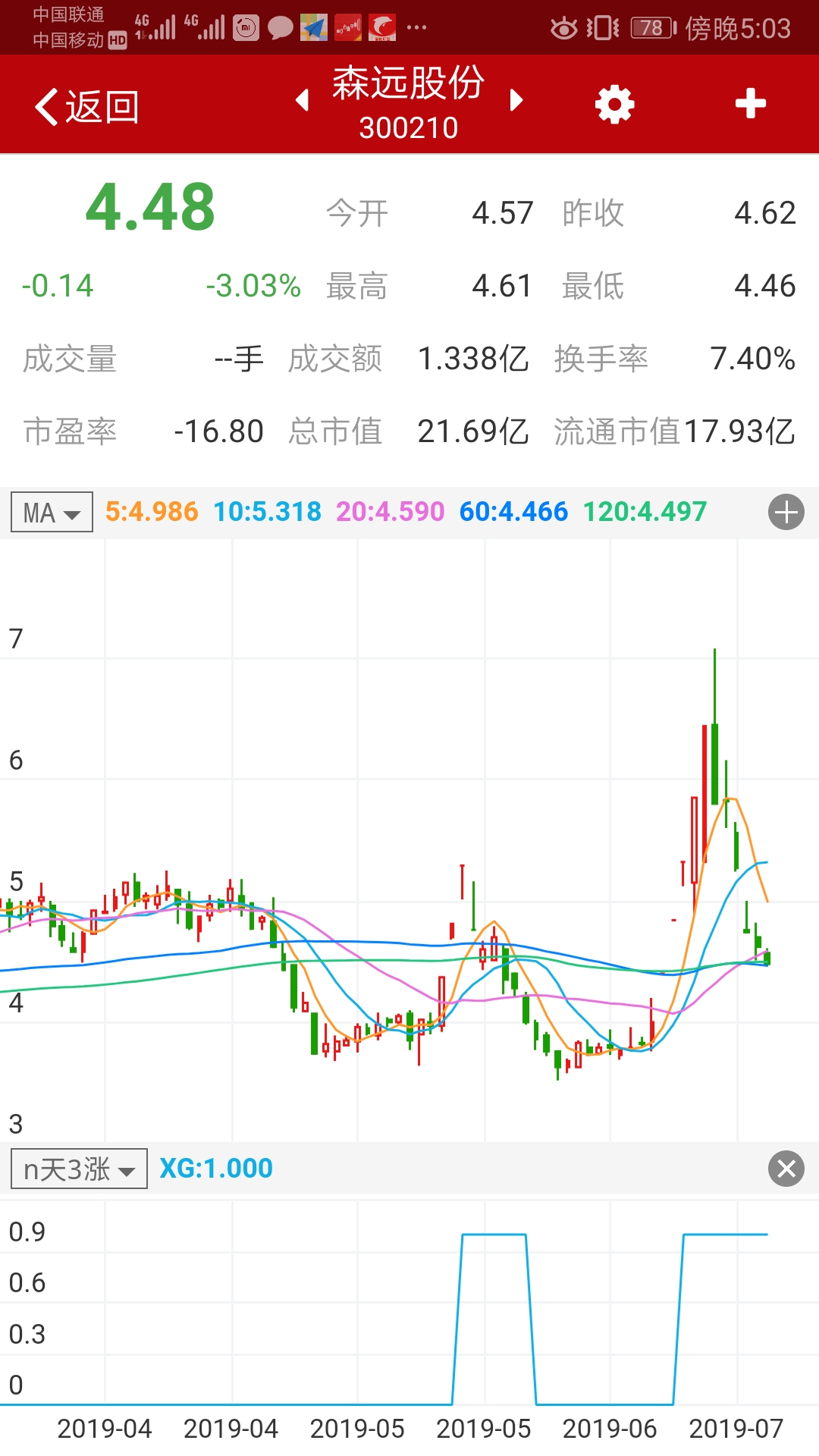Expand the n天3涨 indicator dropdown
This screenshot has height=1456, width=819.
click(x=79, y=1169)
